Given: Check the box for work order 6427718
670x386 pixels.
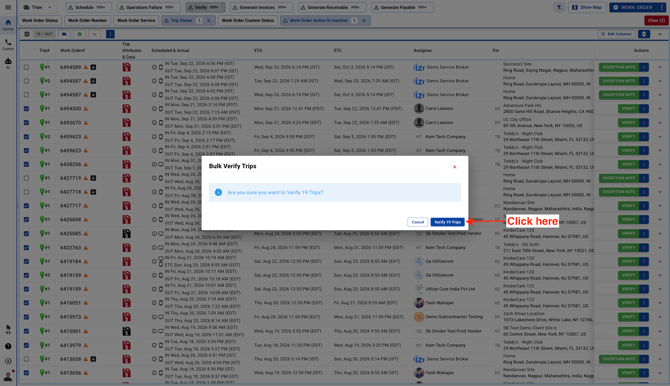Looking at the screenshot, I should pos(26,192).
